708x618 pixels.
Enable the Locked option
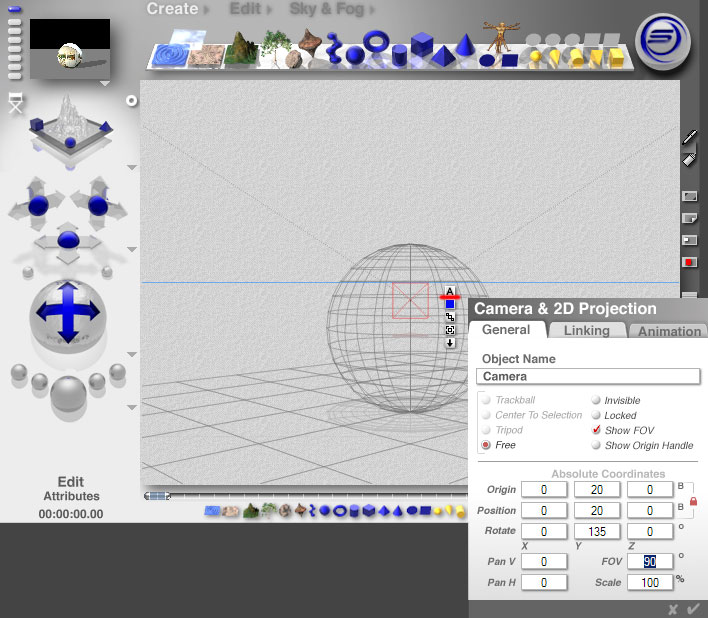pyautogui.click(x=597, y=415)
